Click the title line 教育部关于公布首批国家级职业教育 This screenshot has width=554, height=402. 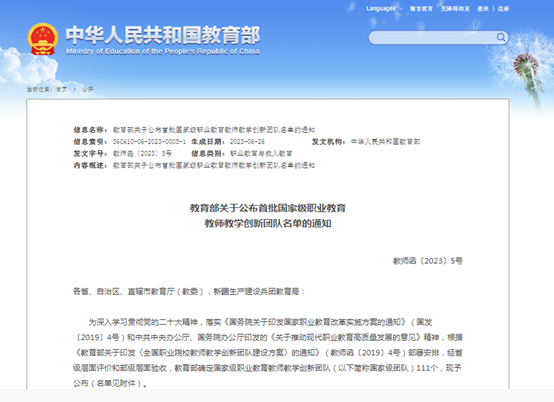(x=268, y=208)
